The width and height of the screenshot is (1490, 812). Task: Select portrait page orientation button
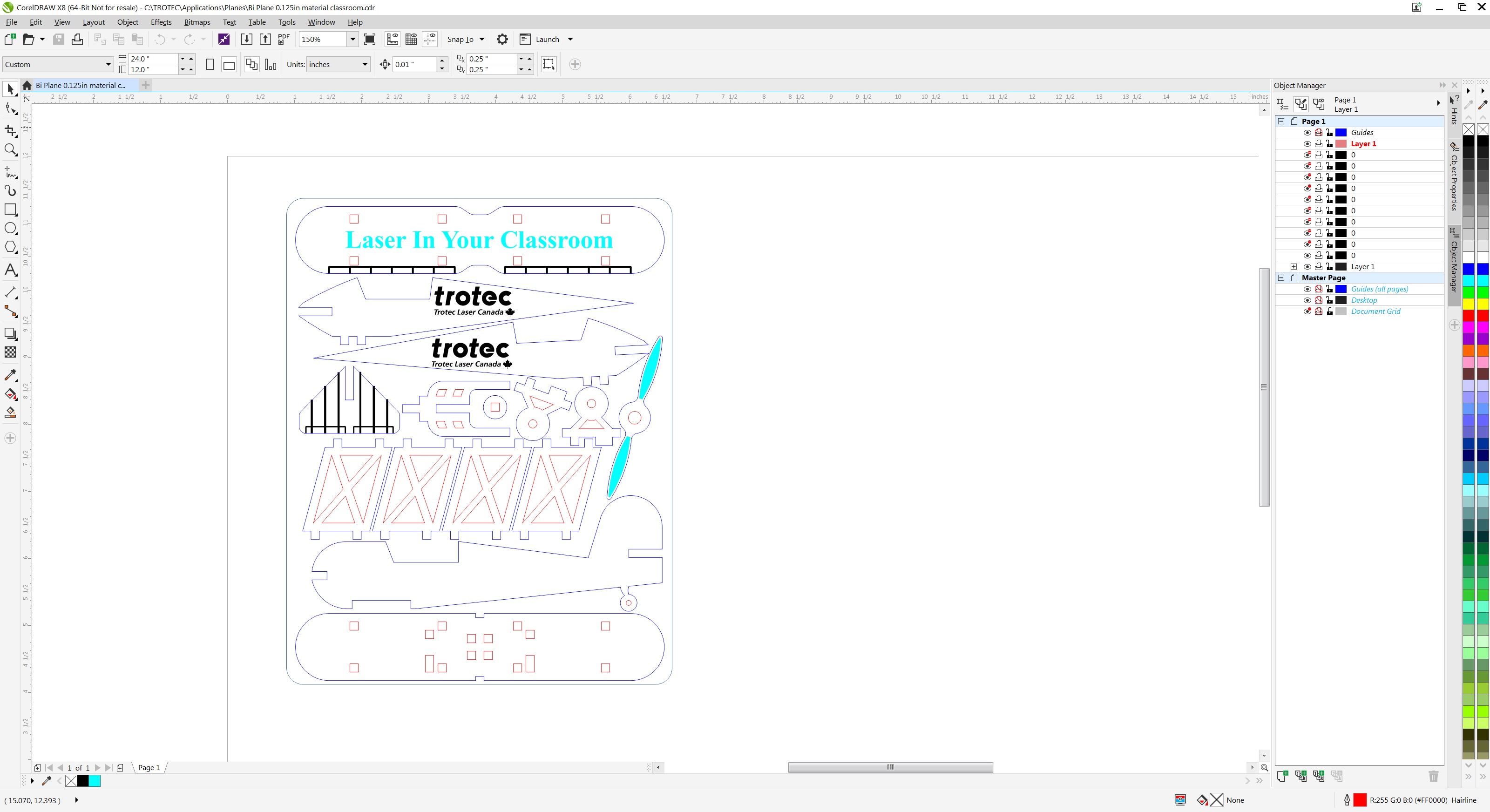point(210,64)
